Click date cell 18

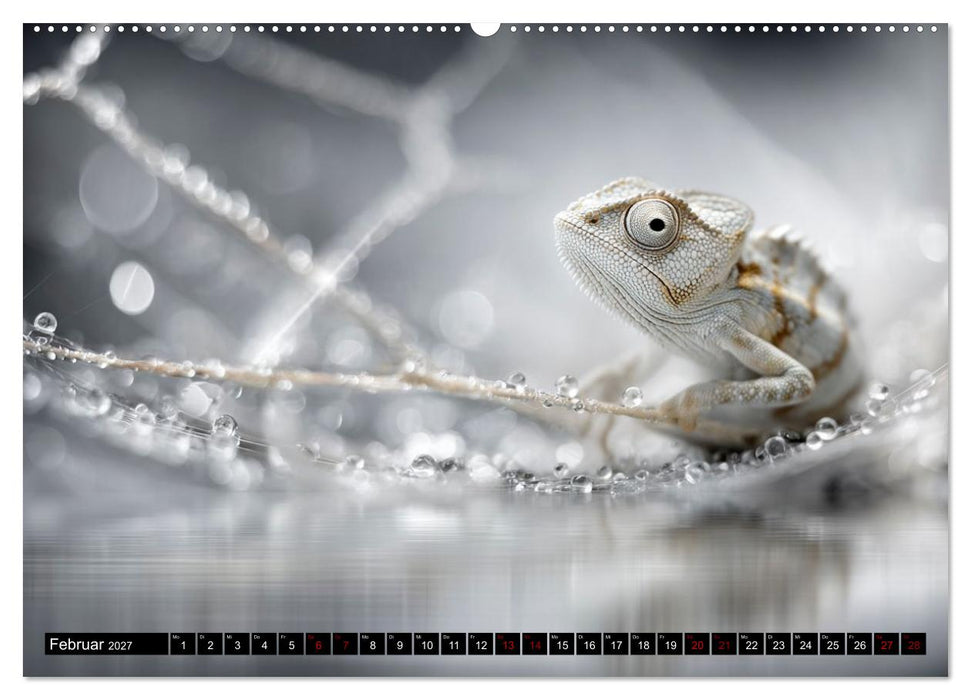(643, 644)
